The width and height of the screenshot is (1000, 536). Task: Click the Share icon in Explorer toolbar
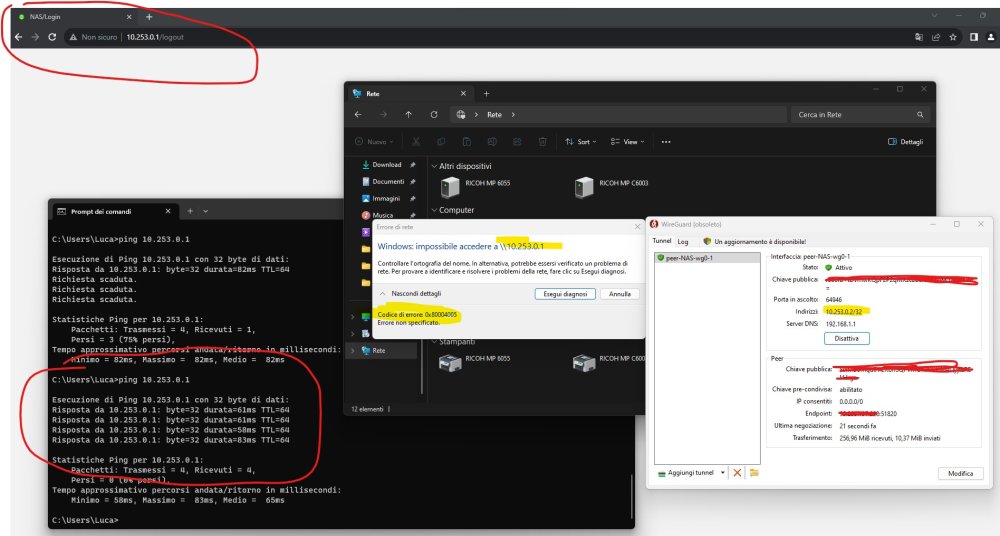click(517, 142)
